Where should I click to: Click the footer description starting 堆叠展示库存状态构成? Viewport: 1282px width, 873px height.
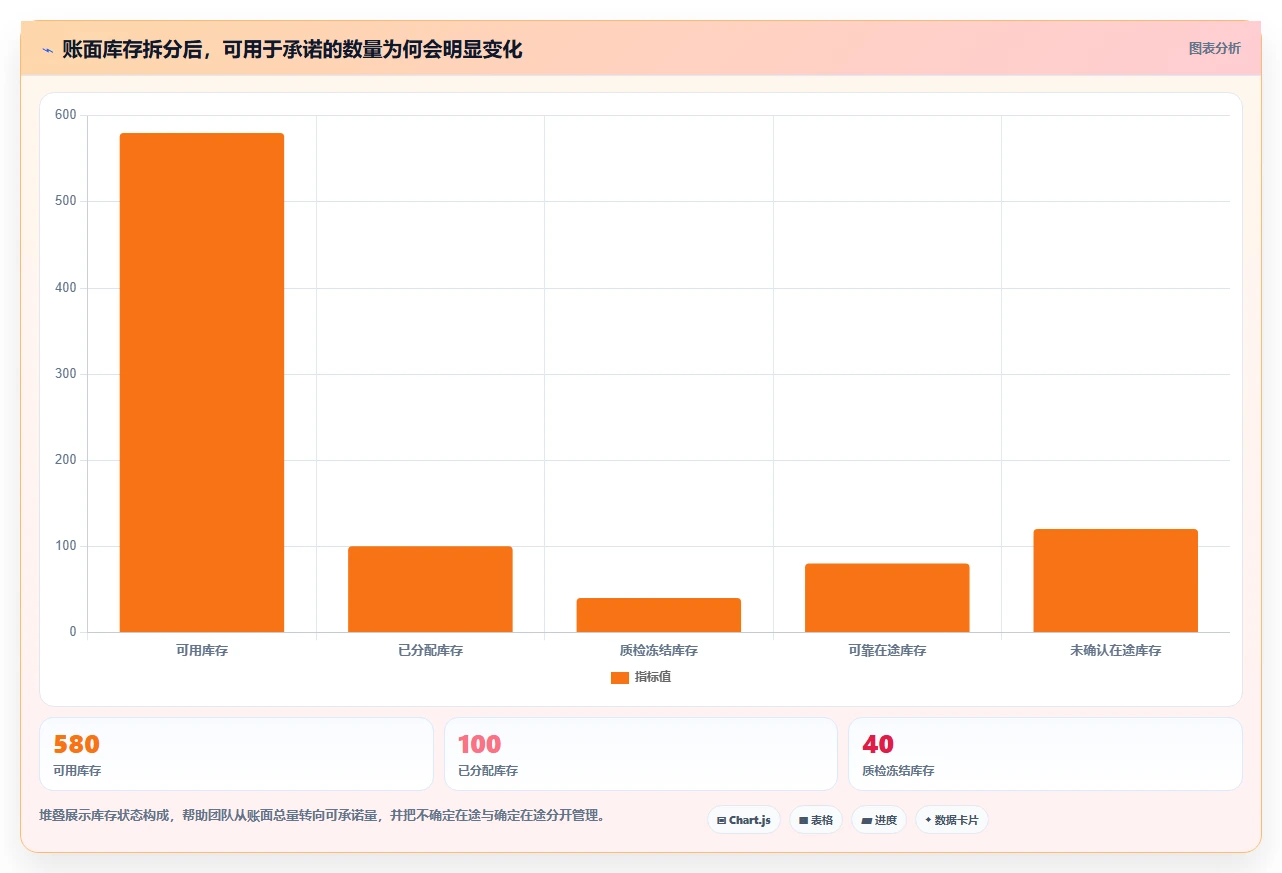pos(322,815)
